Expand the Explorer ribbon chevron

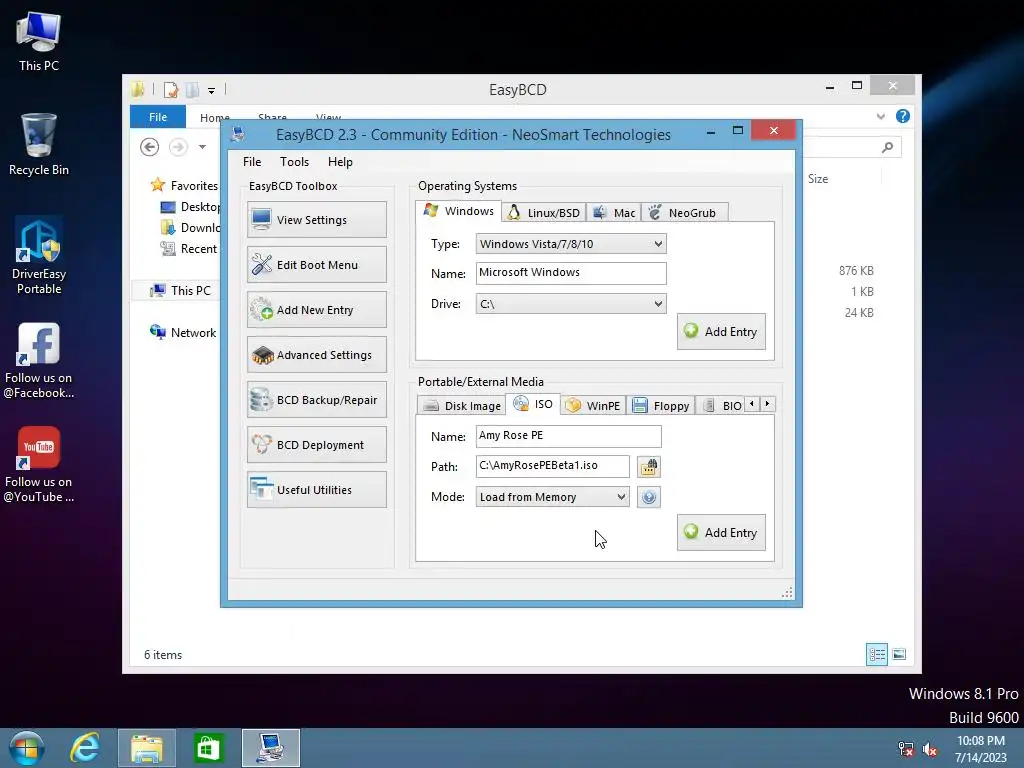(x=880, y=116)
